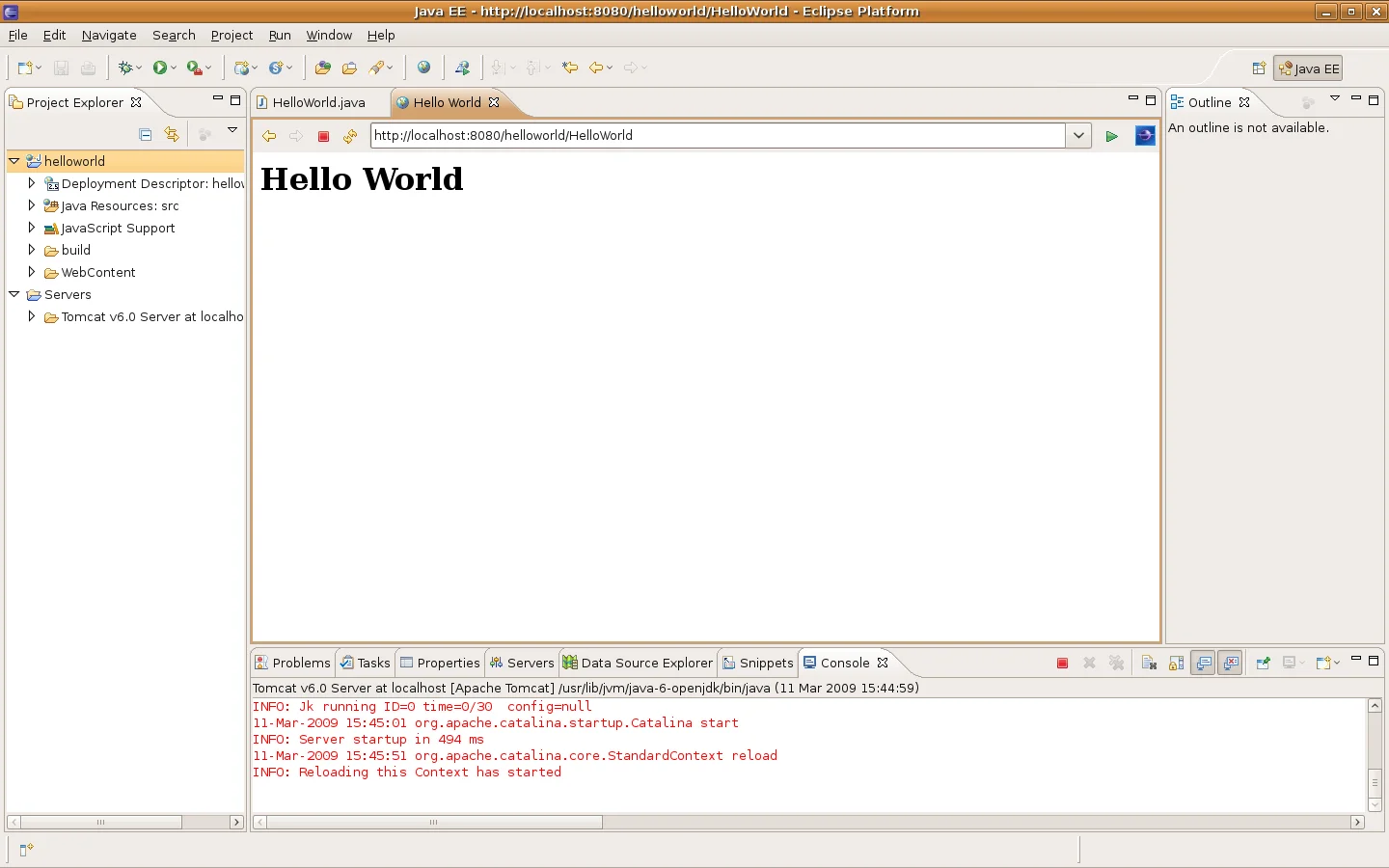Click the Open Web Browser globe icon
1389x868 pixels.
coord(424,68)
